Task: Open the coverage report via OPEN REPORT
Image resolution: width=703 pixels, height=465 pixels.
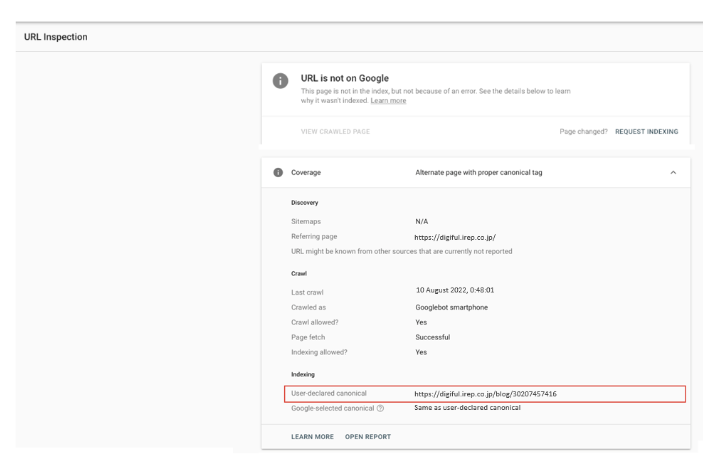Action: (x=368, y=437)
